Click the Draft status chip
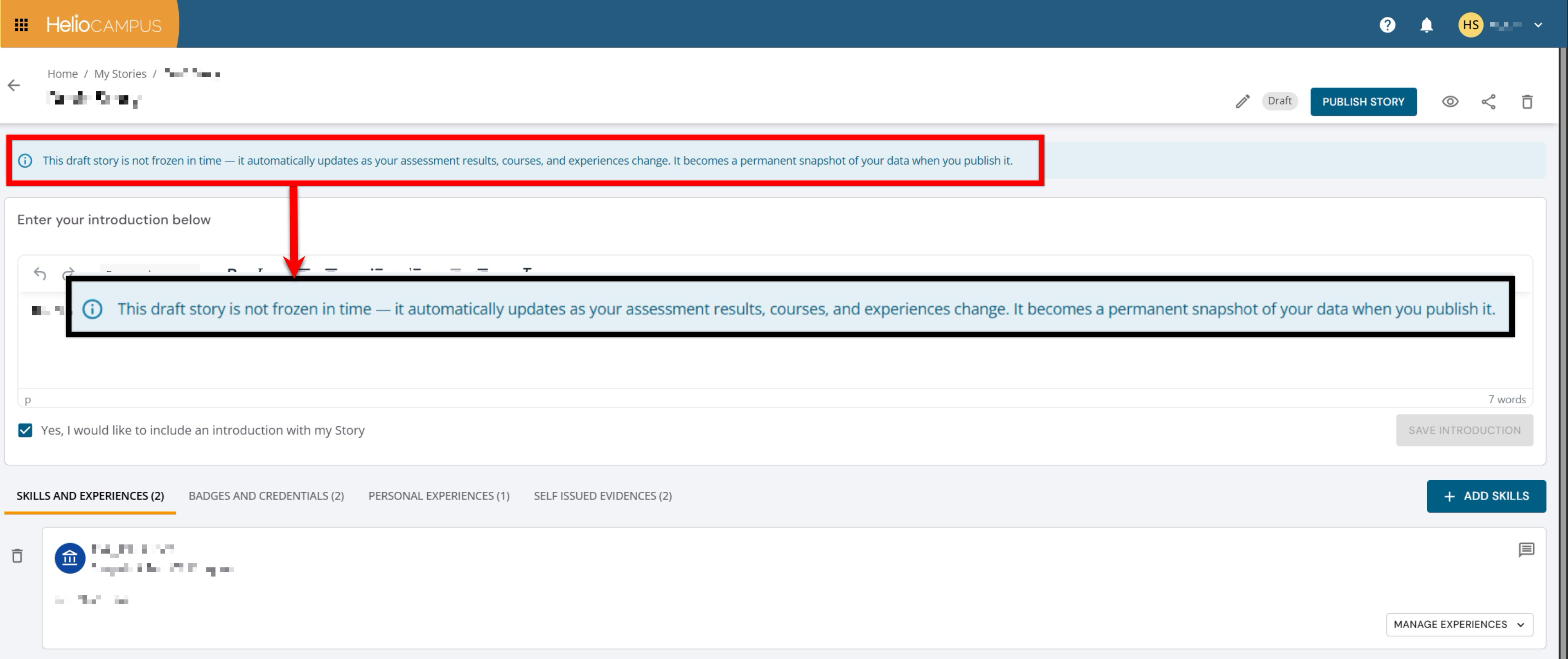The height and width of the screenshot is (659, 1568). tap(1280, 101)
